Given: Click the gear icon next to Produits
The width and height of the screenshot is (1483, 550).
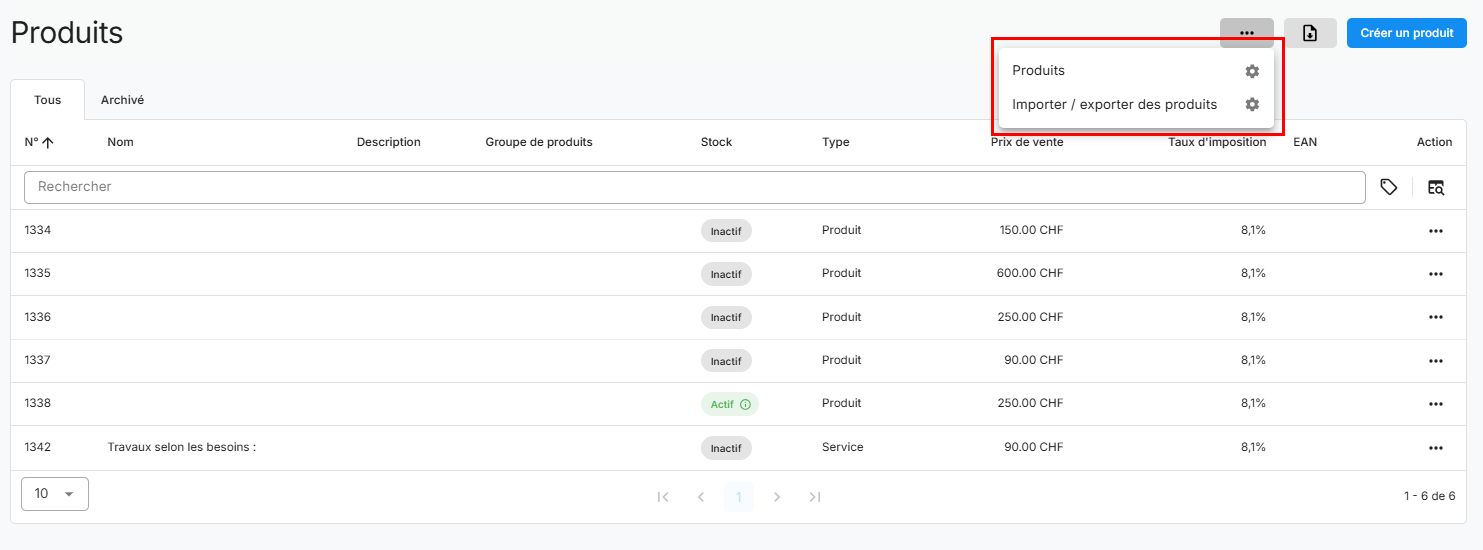Looking at the screenshot, I should pos(1251,71).
